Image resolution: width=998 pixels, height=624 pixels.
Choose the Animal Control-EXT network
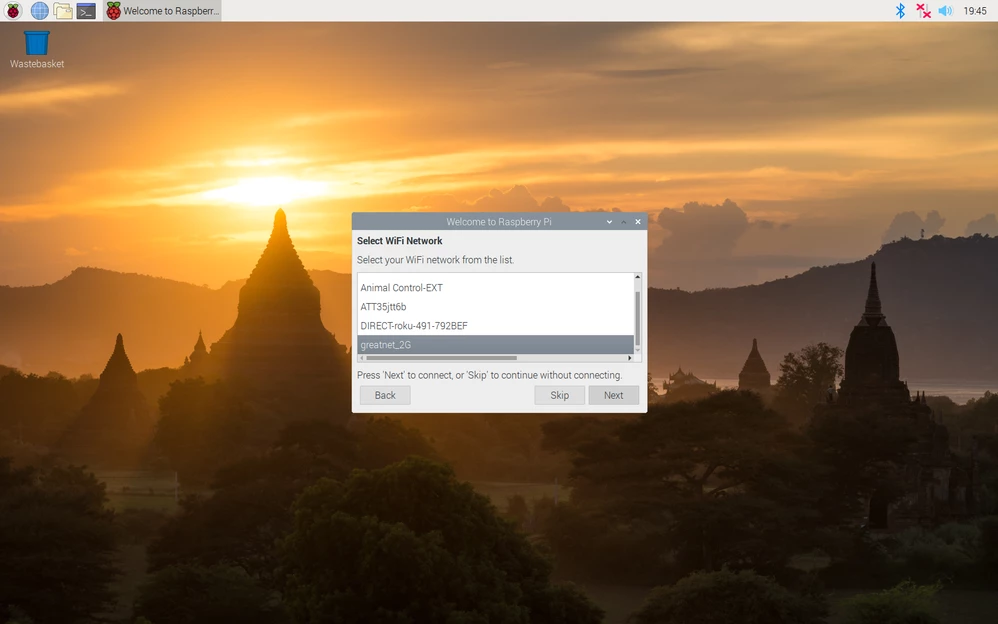[495, 288]
